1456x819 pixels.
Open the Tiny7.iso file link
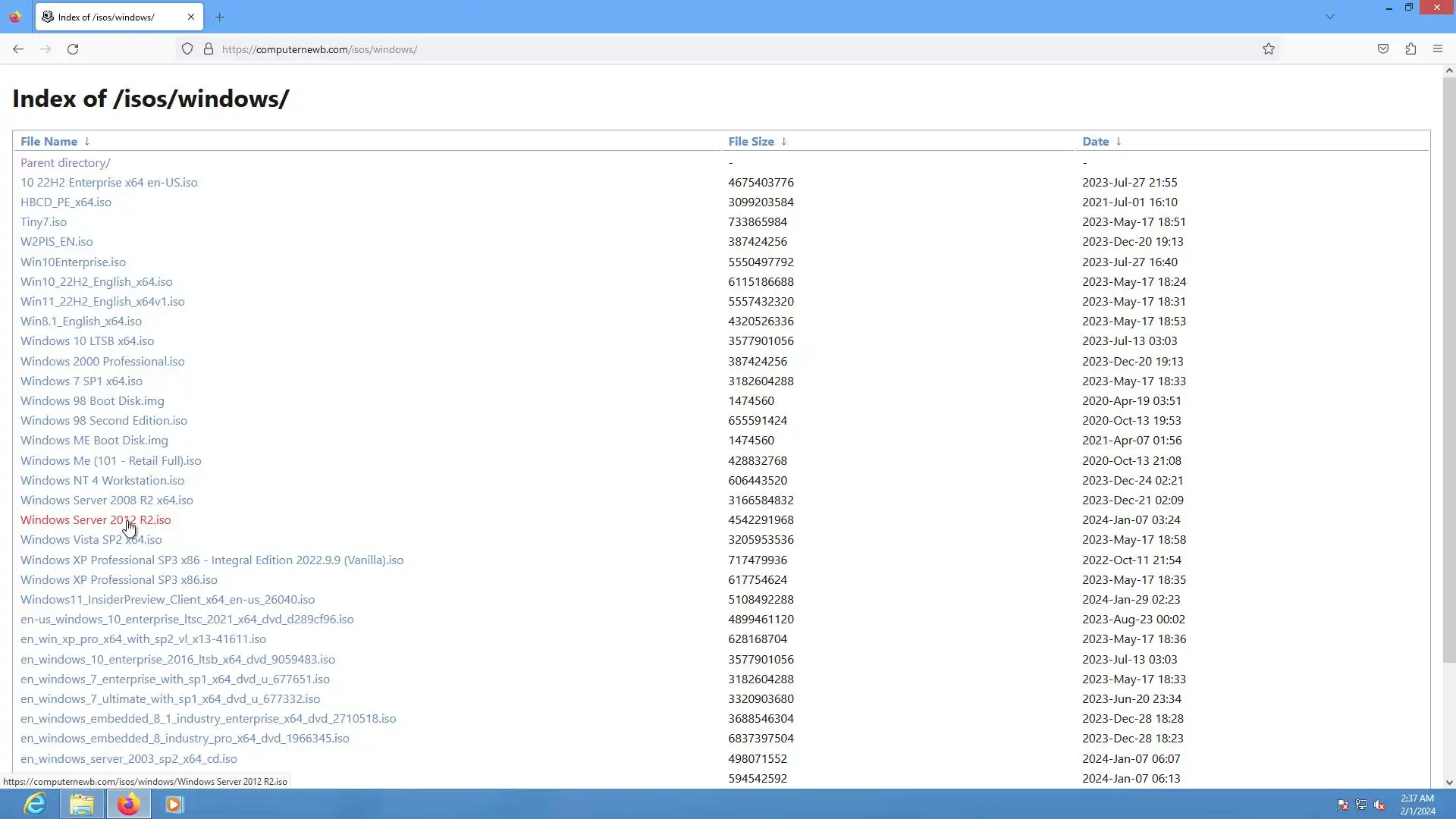[x=43, y=222]
